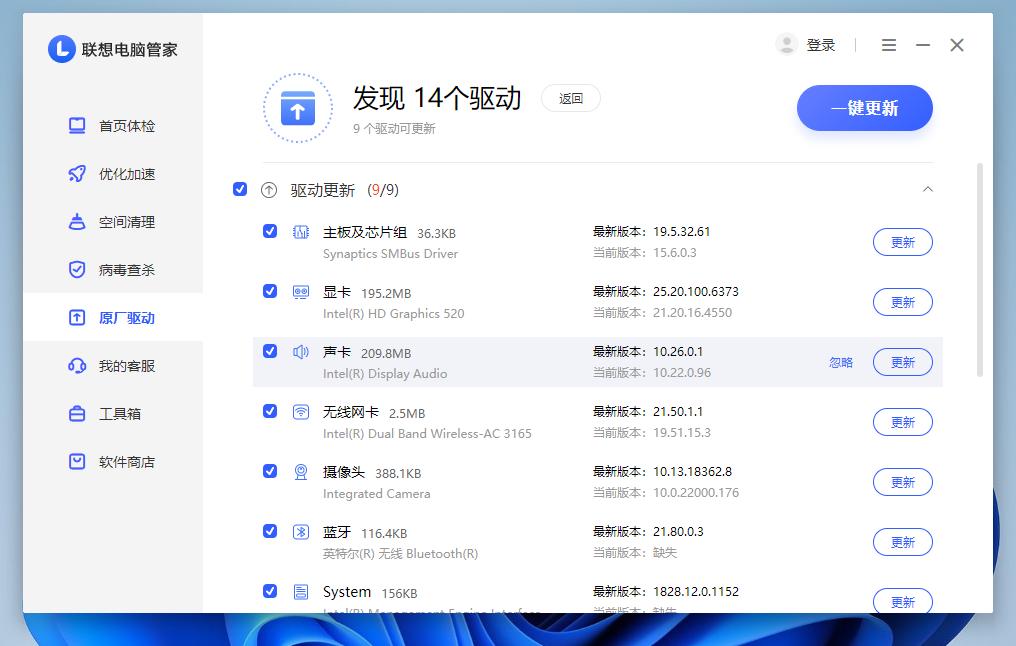
Task: Click the 声卡 speaker icon
Action: 301,351
